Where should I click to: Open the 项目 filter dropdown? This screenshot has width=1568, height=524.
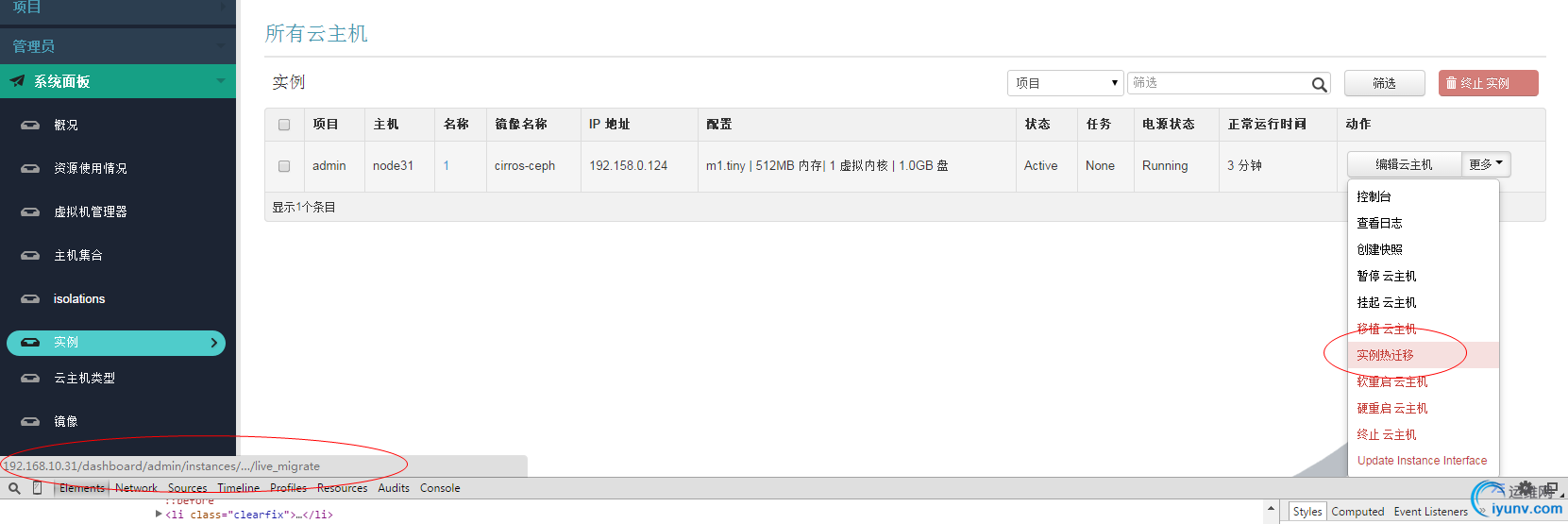pos(1065,83)
